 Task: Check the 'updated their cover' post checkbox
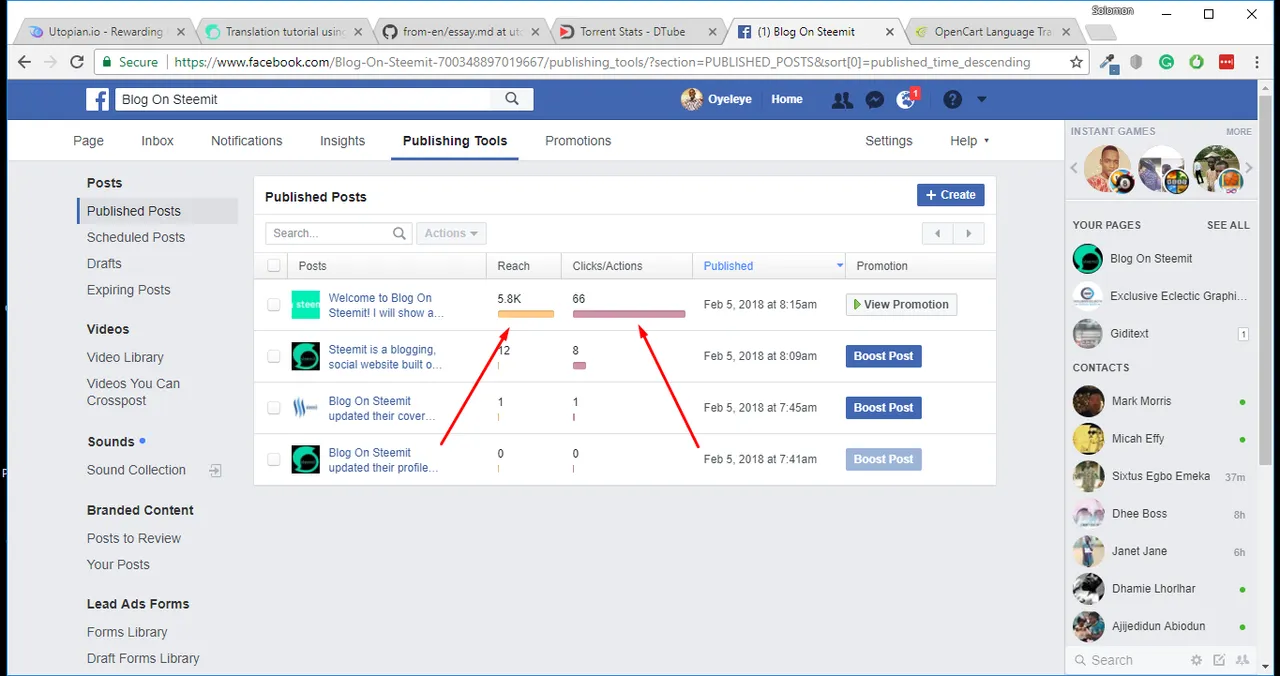click(x=274, y=408)
